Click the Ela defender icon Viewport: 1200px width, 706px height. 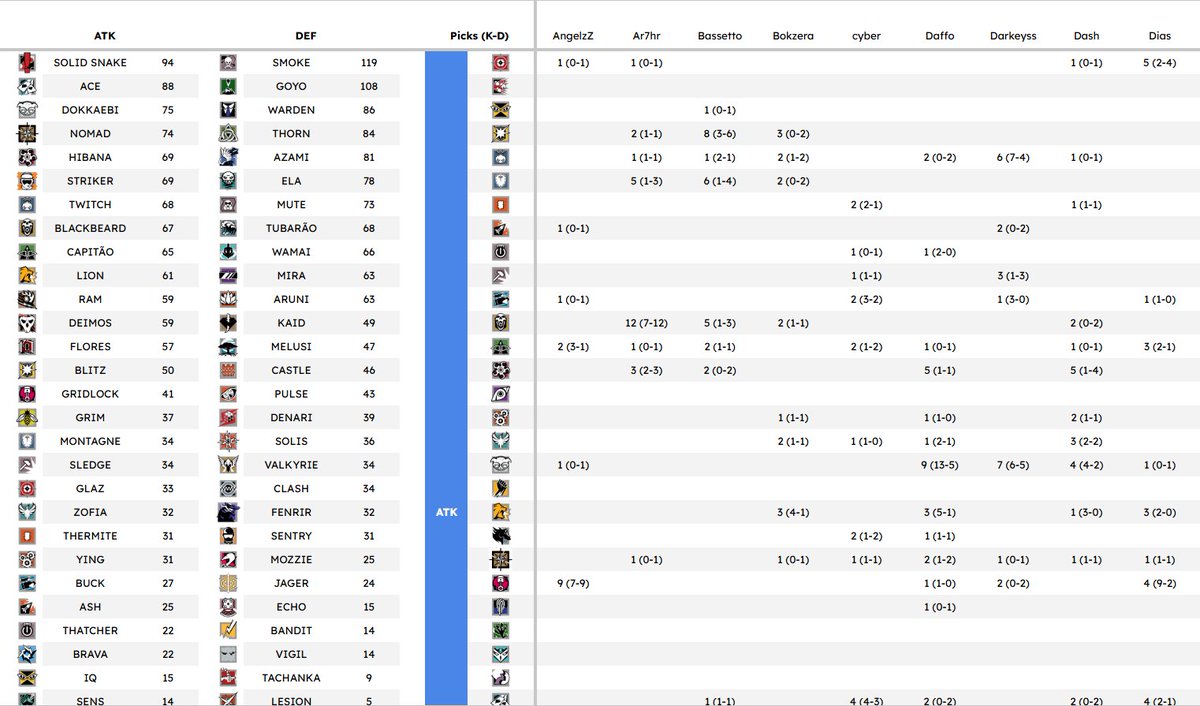(x=228, y=181)
